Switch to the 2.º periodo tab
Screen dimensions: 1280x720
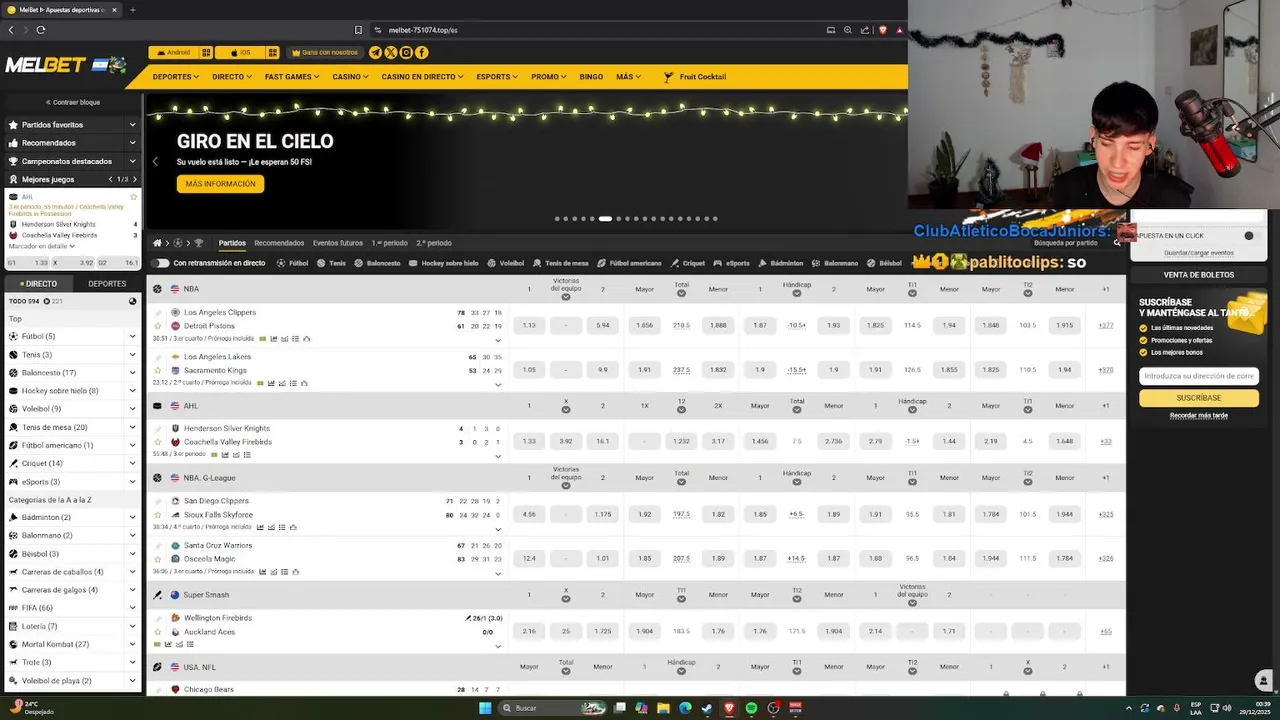(434, 243)
